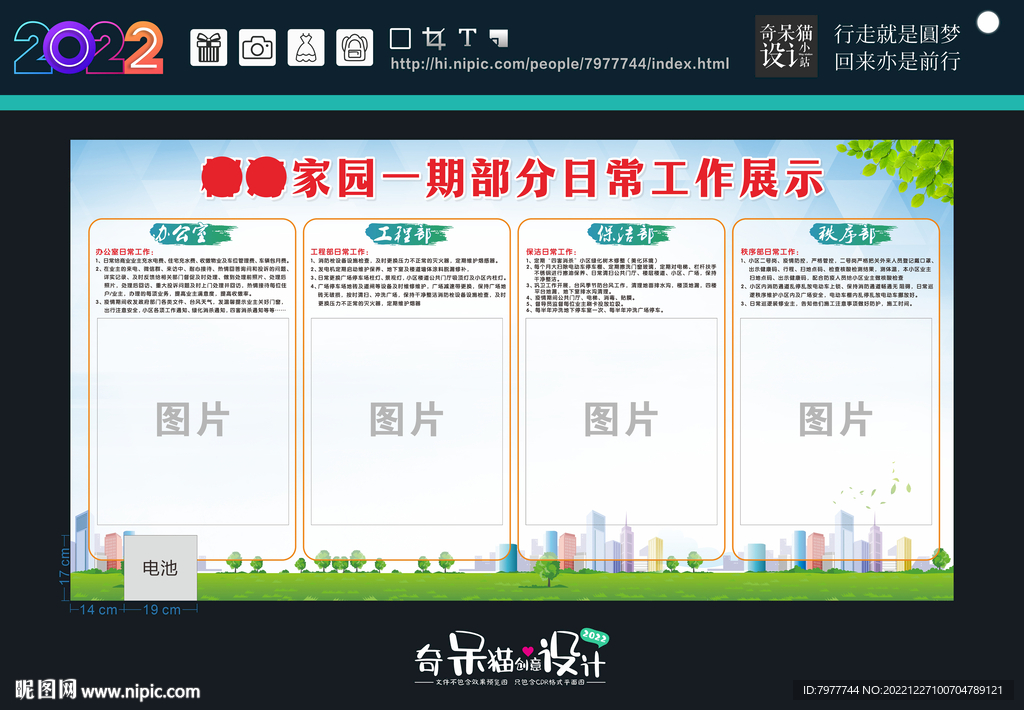This screenshot has height=710, width=1024.
Task: Select the 图片 placeholder in 工程部 panel
Action: click(407, 421)
